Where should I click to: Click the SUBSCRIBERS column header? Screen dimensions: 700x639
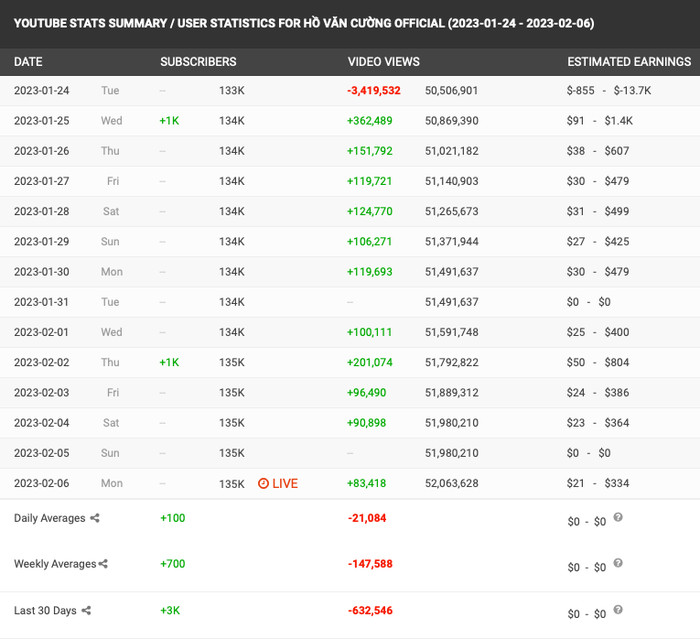[198, 62]
